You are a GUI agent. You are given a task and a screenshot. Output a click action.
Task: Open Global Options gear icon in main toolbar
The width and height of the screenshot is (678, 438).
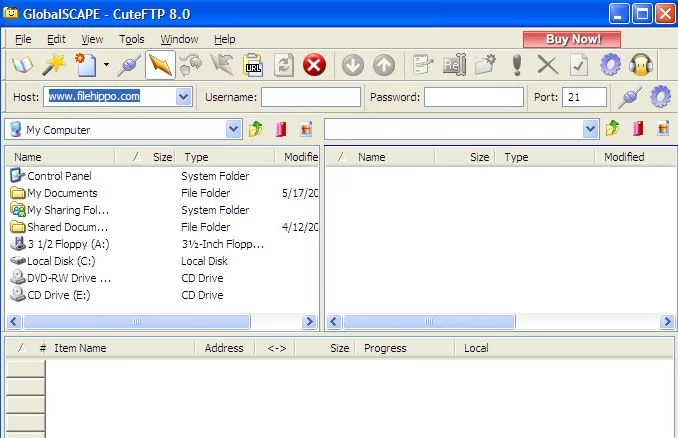pos(610,65)
